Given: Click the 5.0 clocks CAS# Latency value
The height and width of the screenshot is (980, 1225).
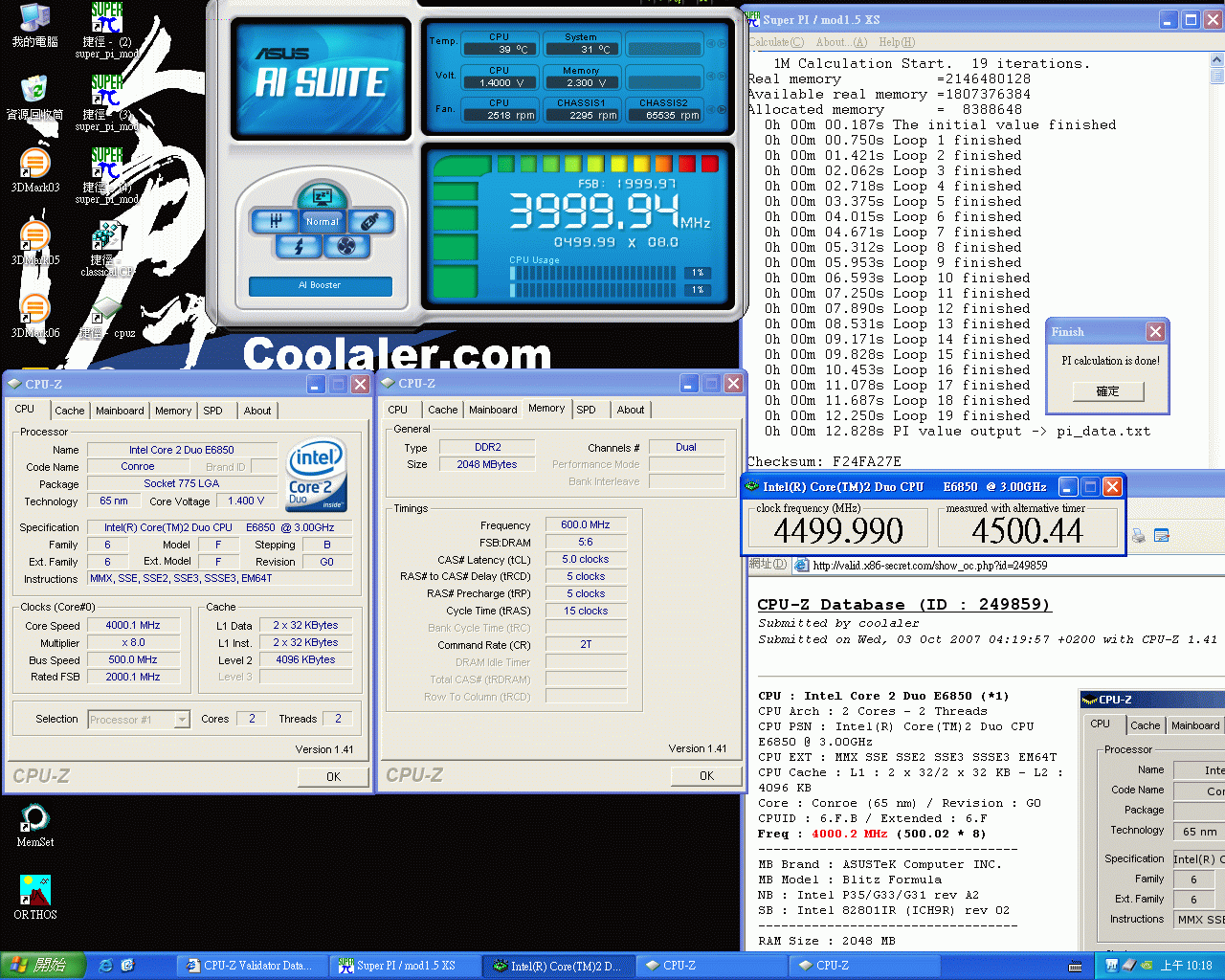Looking at the screenshot, I should coord(586,560).
